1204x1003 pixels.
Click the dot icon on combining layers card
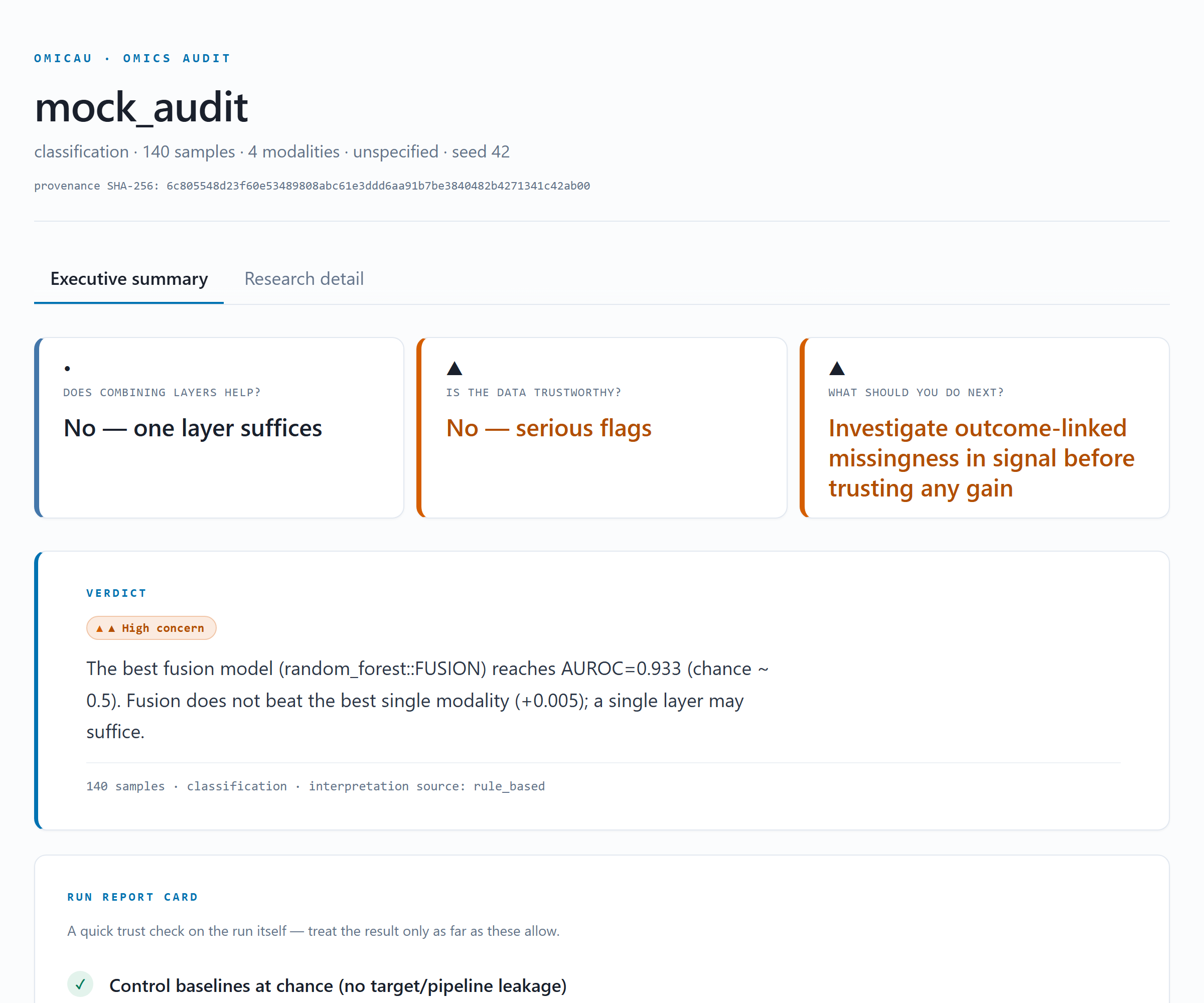coord(68,369)
